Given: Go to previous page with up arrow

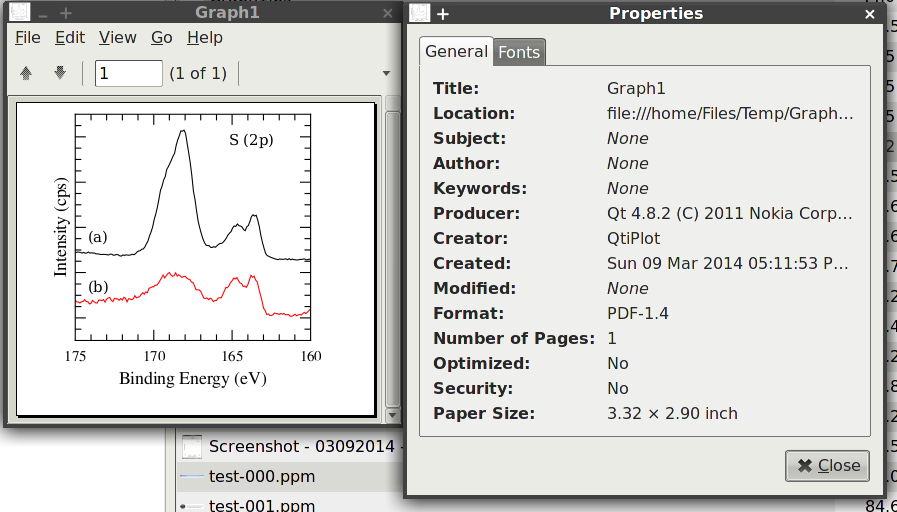Looking at the screenshot, I should (x=26, y=73).
